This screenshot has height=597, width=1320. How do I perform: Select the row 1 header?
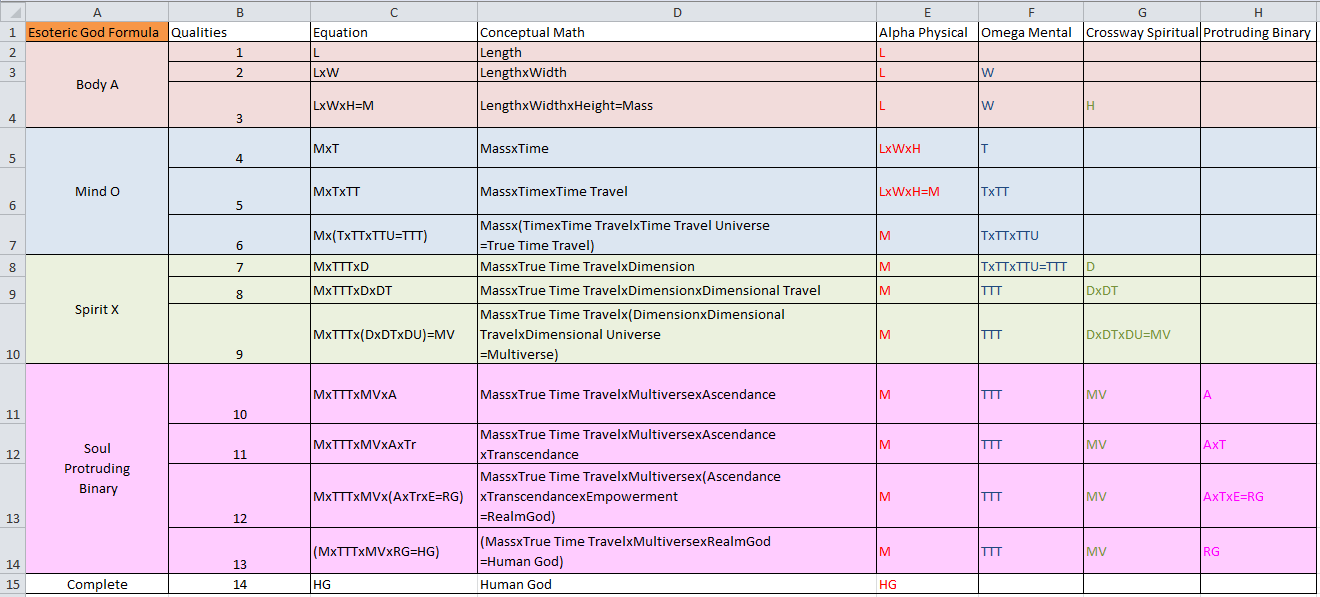(x=12, y=32)
